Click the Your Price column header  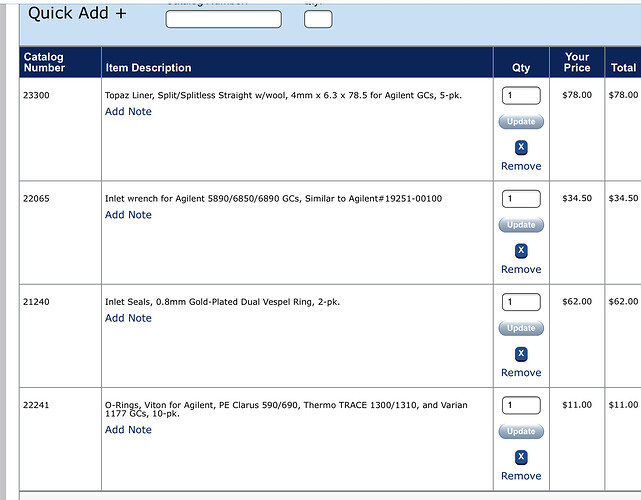tap(577, 62)
